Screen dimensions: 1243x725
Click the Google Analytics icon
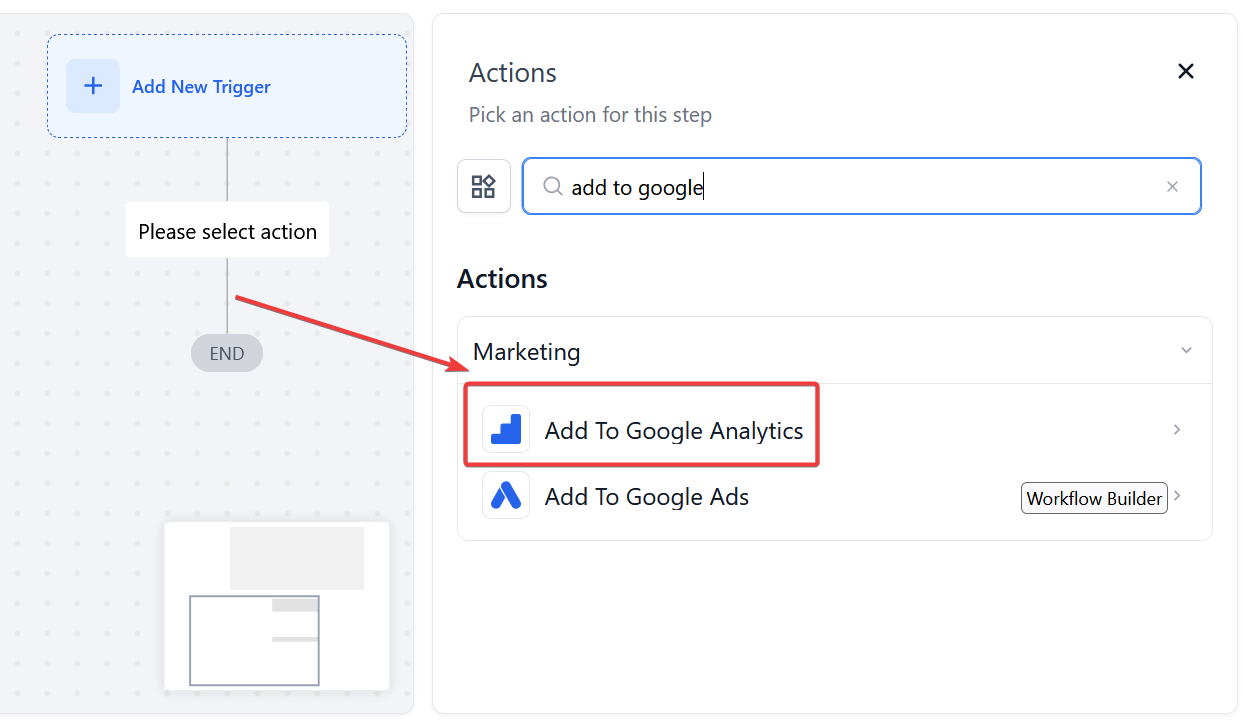[x=506, y=430]
